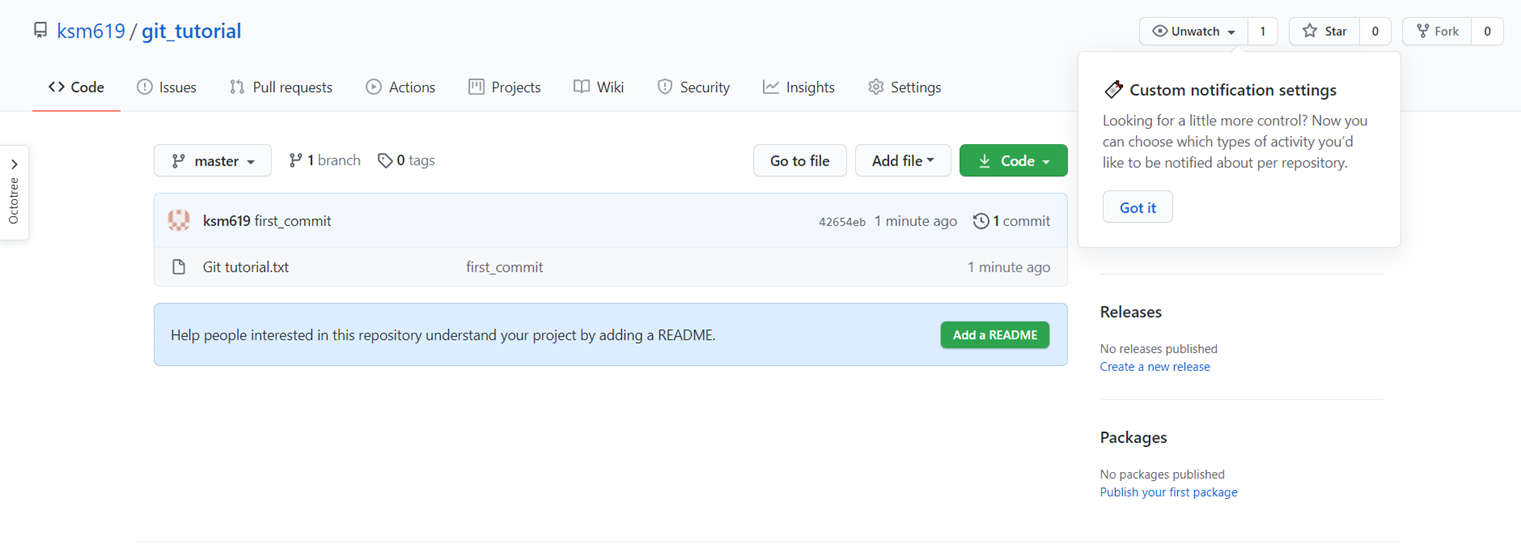Open the Add file dropdown

pyautogui.click(x=903, y=160)
